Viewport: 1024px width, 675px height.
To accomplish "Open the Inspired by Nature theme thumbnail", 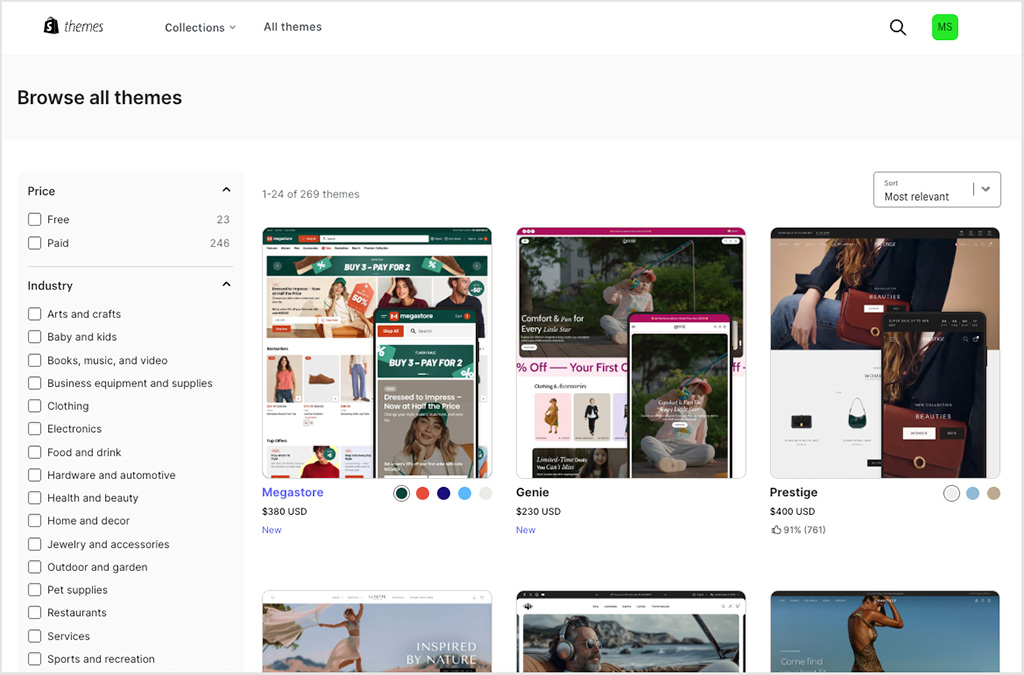I will point(377,632).
